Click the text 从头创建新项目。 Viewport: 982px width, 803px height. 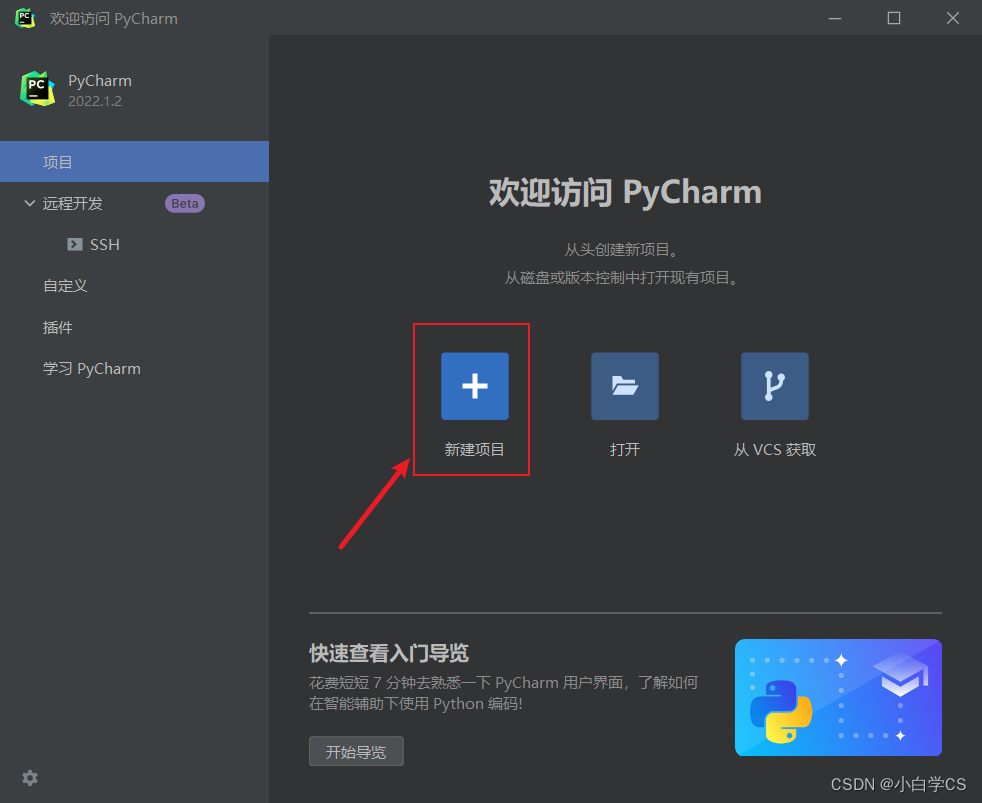coord(621,250)
